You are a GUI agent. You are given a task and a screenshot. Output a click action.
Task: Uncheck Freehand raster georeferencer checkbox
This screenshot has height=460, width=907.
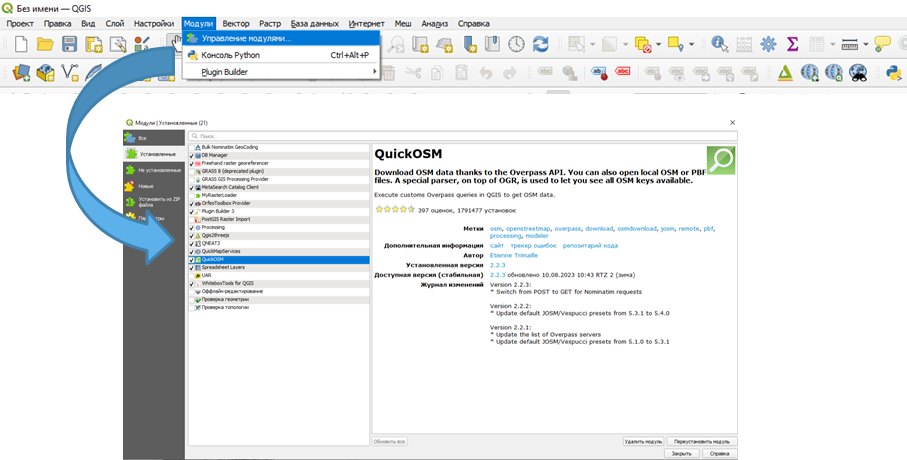192,164
